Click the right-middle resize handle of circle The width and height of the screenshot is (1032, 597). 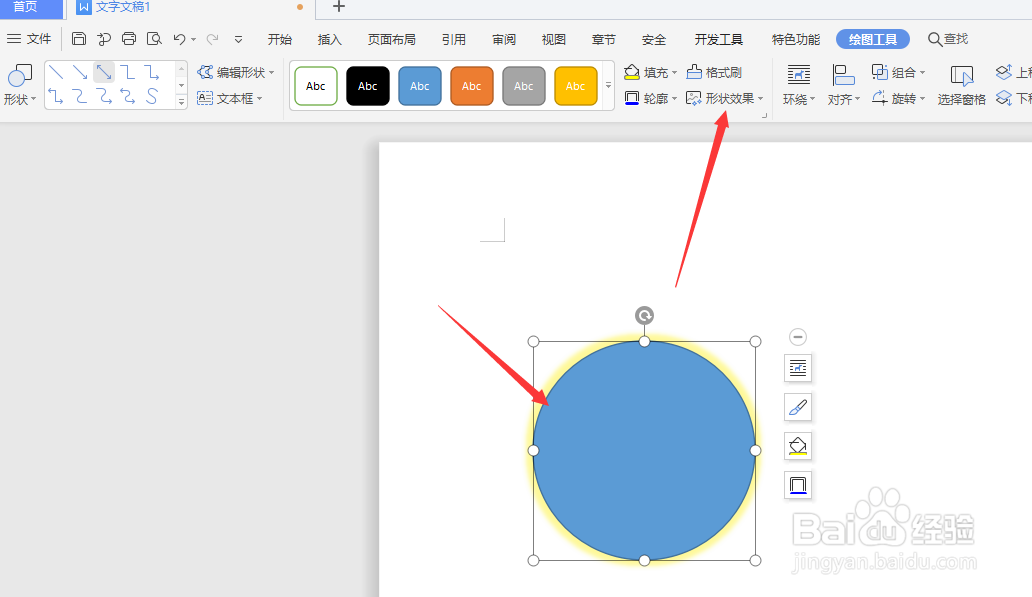756,451
